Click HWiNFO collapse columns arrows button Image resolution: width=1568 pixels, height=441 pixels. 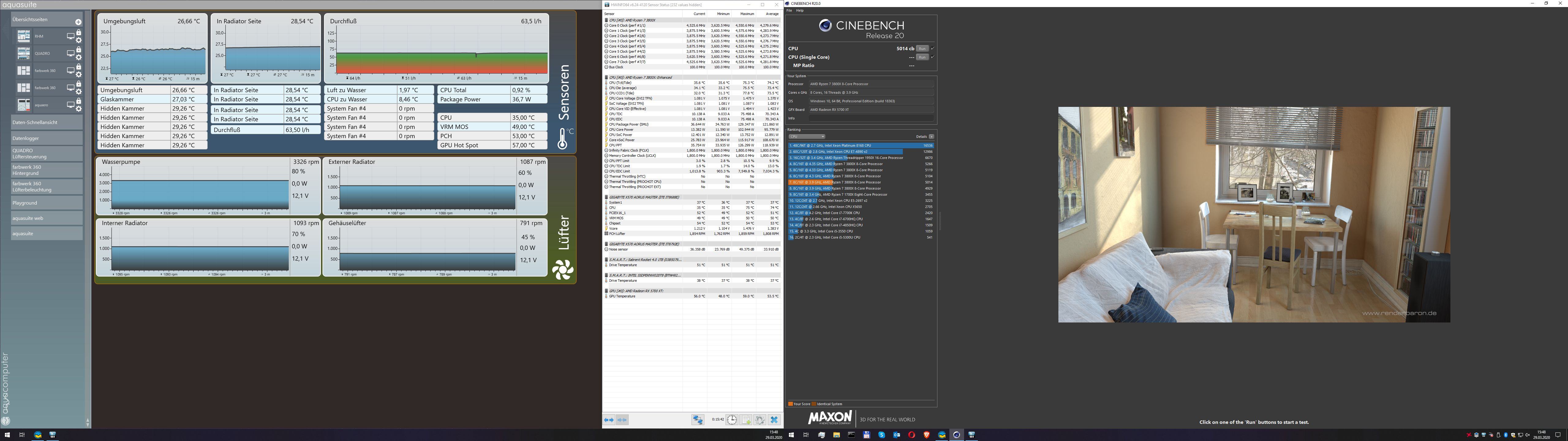622,420
